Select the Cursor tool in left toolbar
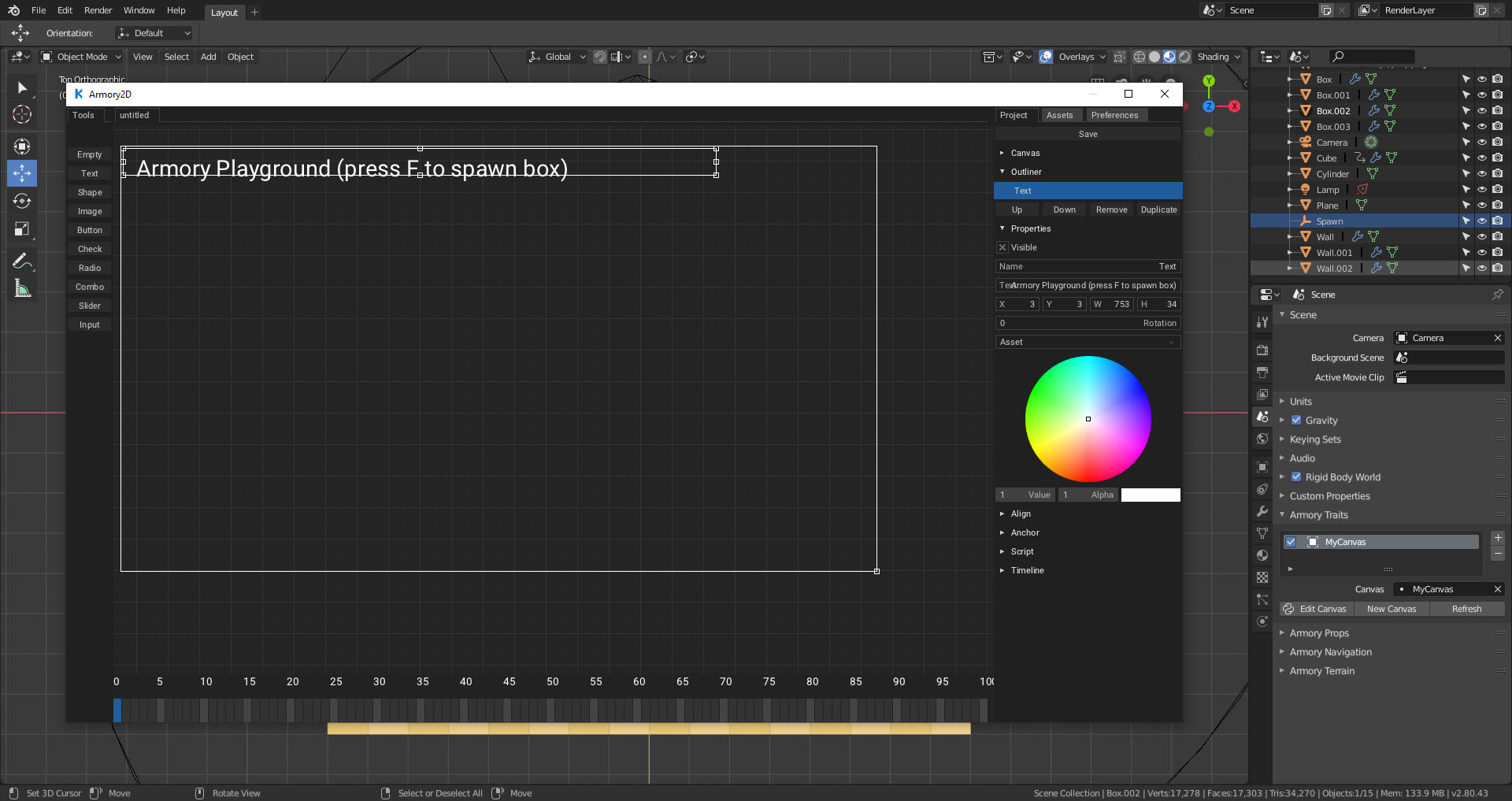The height and width of the screenshot is (801, 1512). tap(22, 114)
